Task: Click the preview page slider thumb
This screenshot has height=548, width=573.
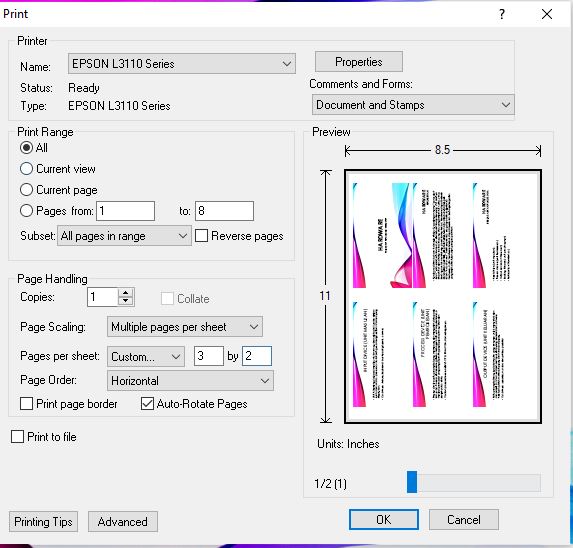Action: tap(412, 482)
